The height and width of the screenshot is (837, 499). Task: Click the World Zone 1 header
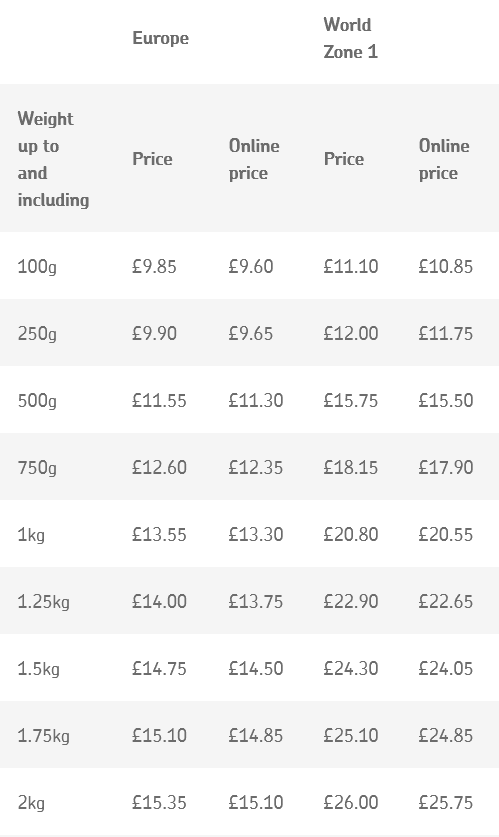[x=351, y=38]
